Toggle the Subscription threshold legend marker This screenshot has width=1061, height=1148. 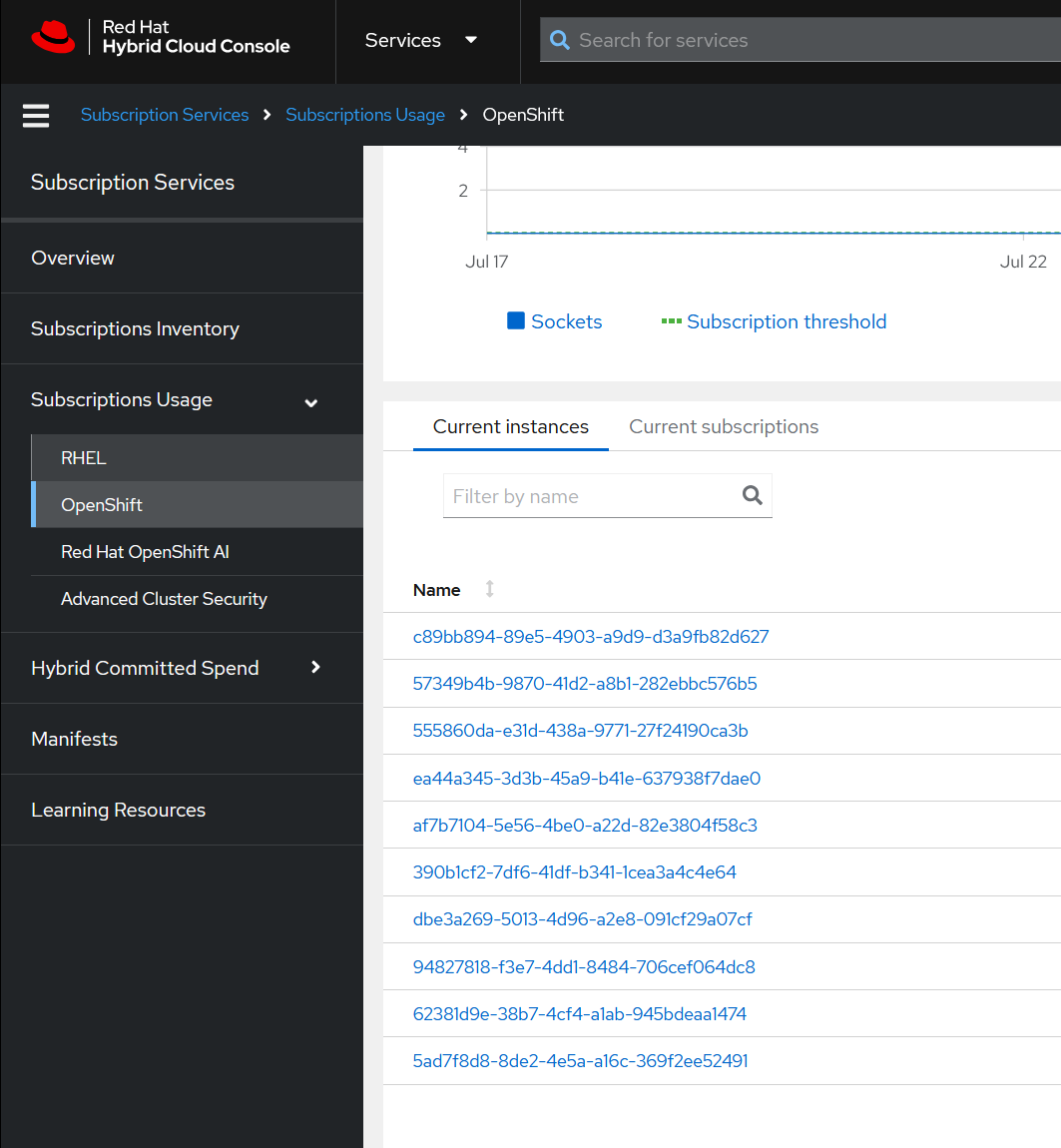pos(672,320)
